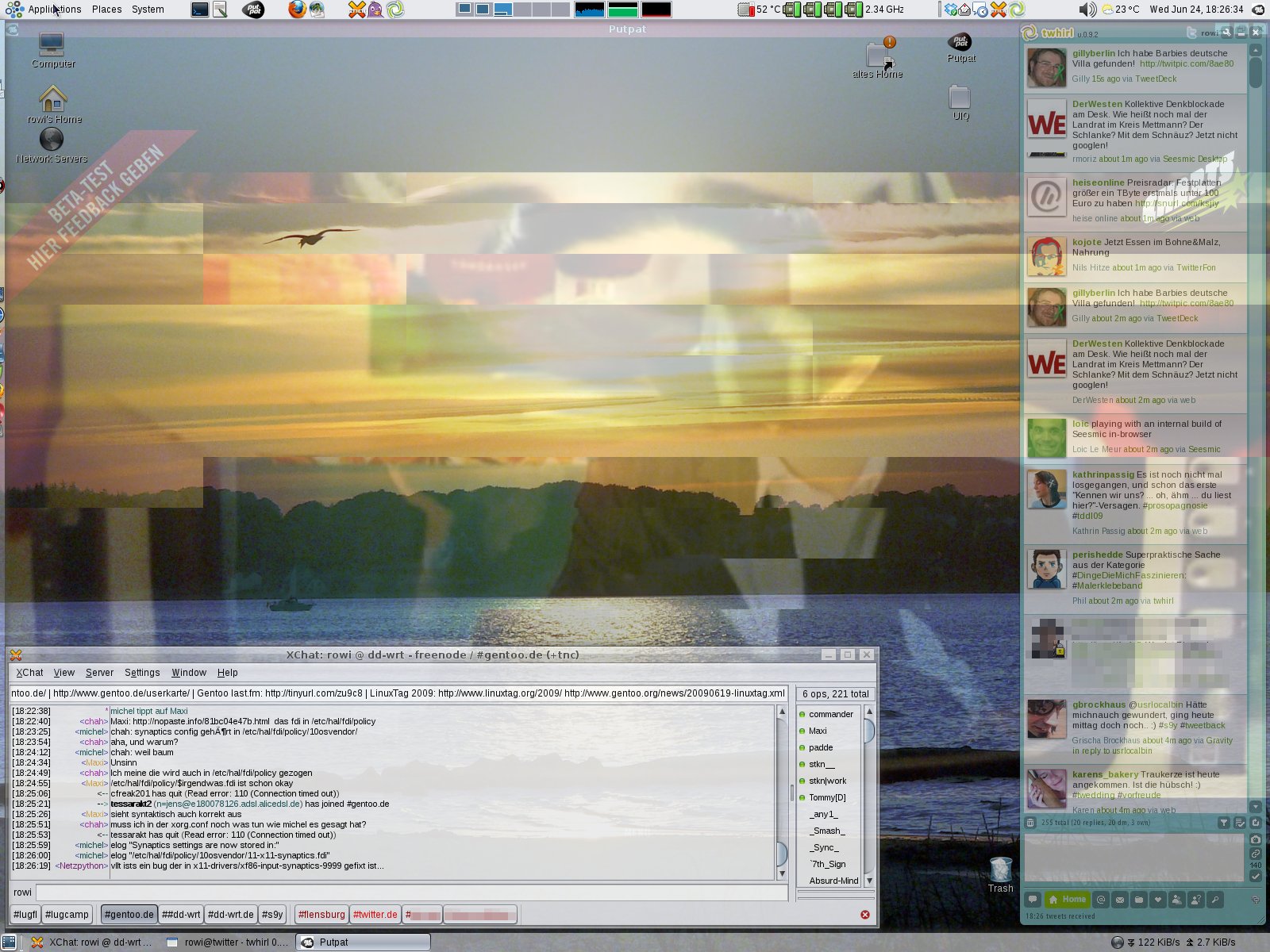The height and width of the screenshot is (952, 1270).
Task: Close current XChat tab with red X
Action: [865, 915]
